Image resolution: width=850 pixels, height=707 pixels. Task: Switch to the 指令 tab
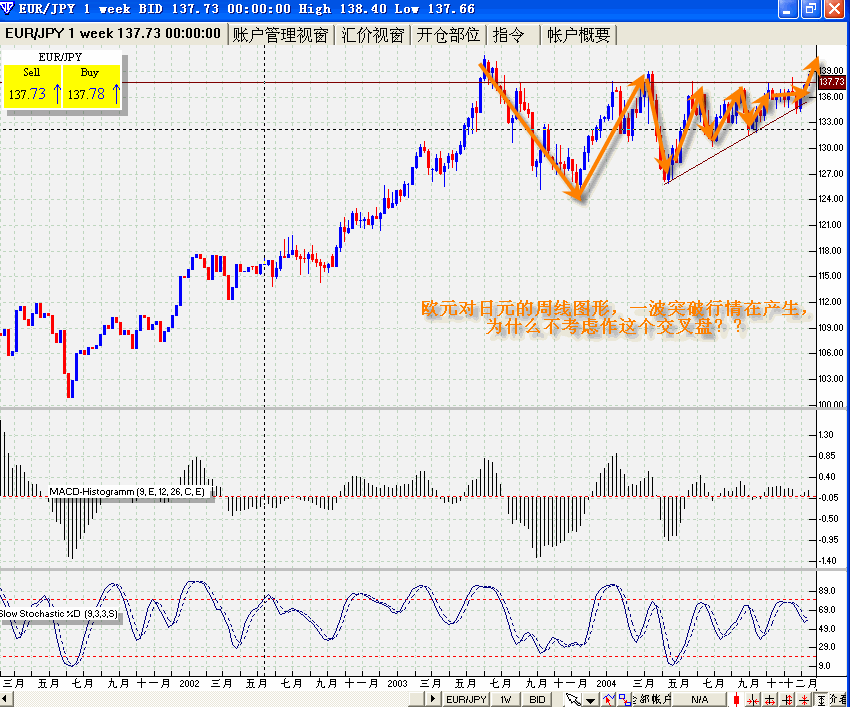click(513, 35)
